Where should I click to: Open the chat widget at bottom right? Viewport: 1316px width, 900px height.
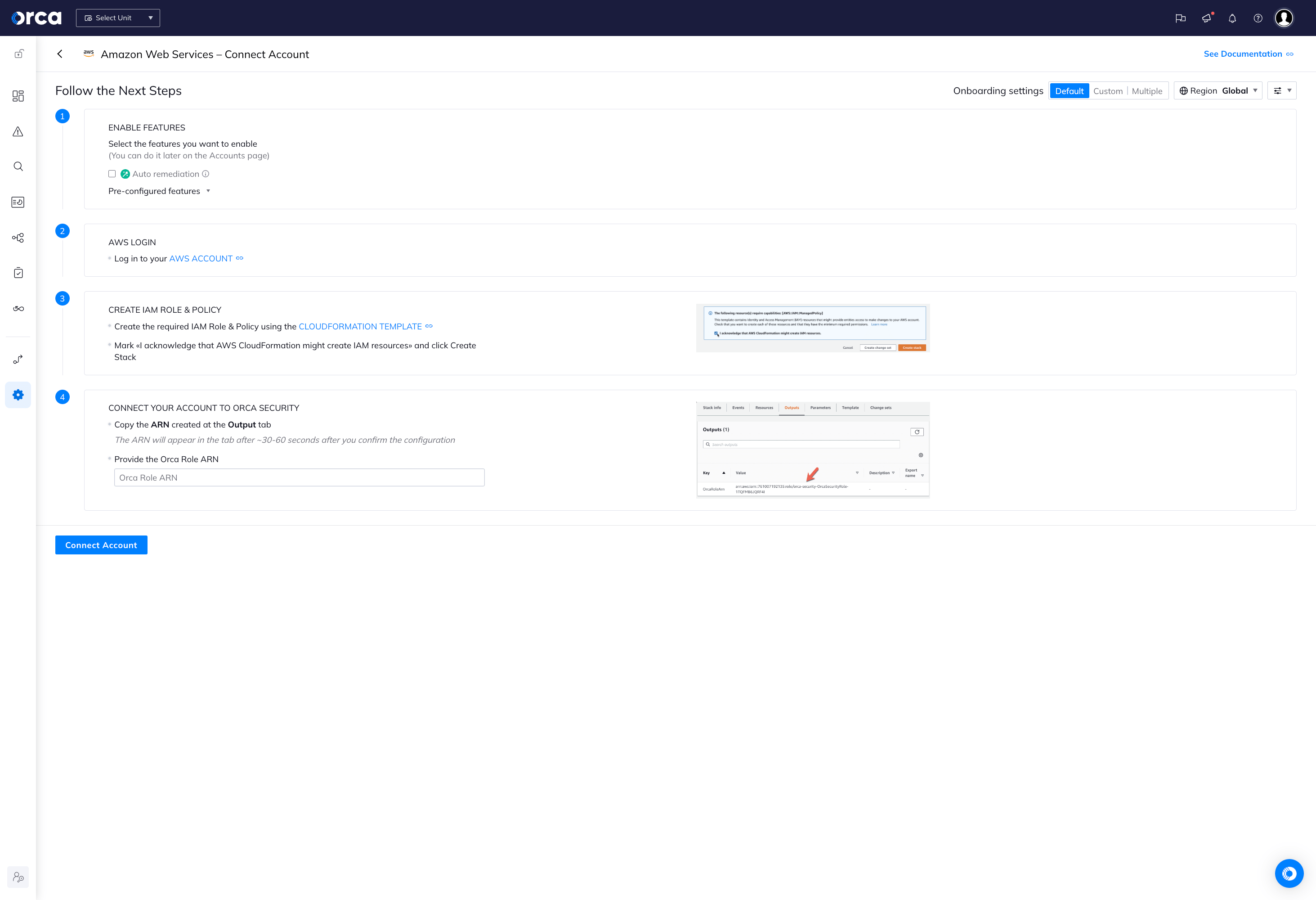(x=1289, y=873)
